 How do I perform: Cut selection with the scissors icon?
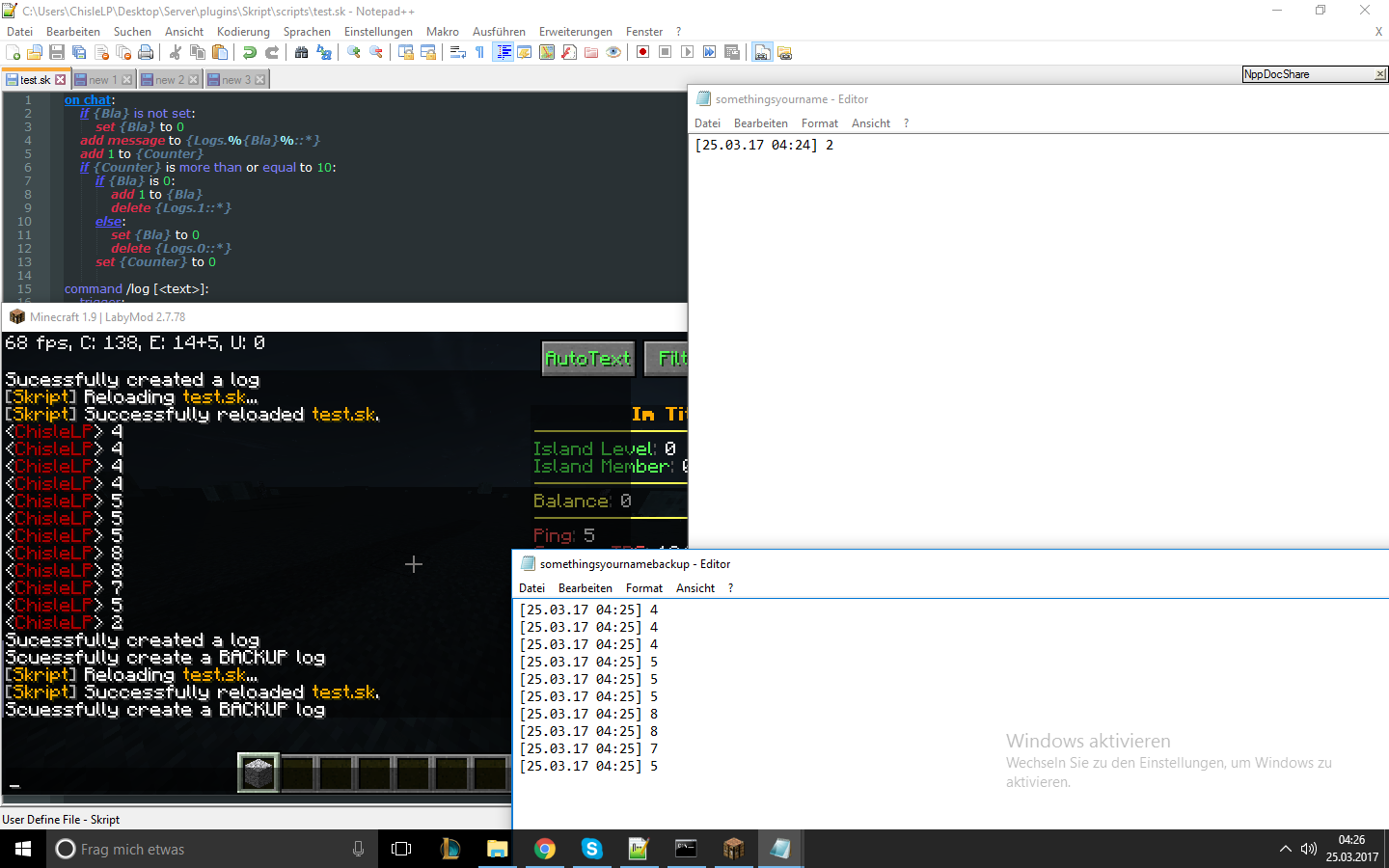tap(176, 52)
